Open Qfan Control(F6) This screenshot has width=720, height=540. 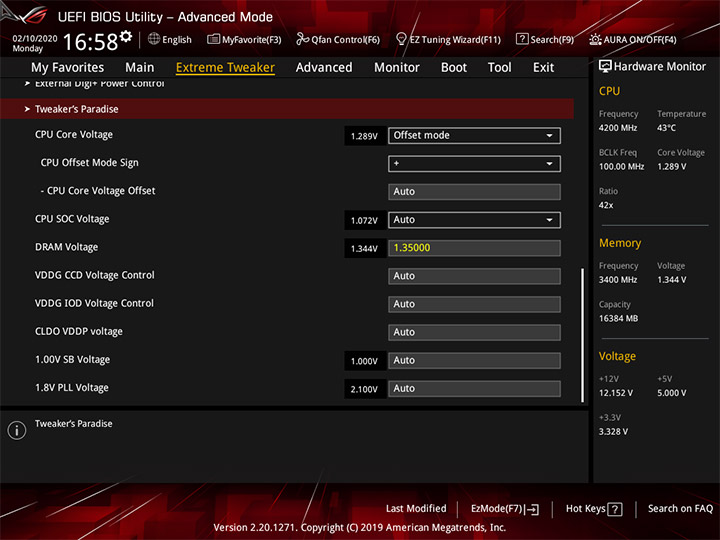point(338,39)
